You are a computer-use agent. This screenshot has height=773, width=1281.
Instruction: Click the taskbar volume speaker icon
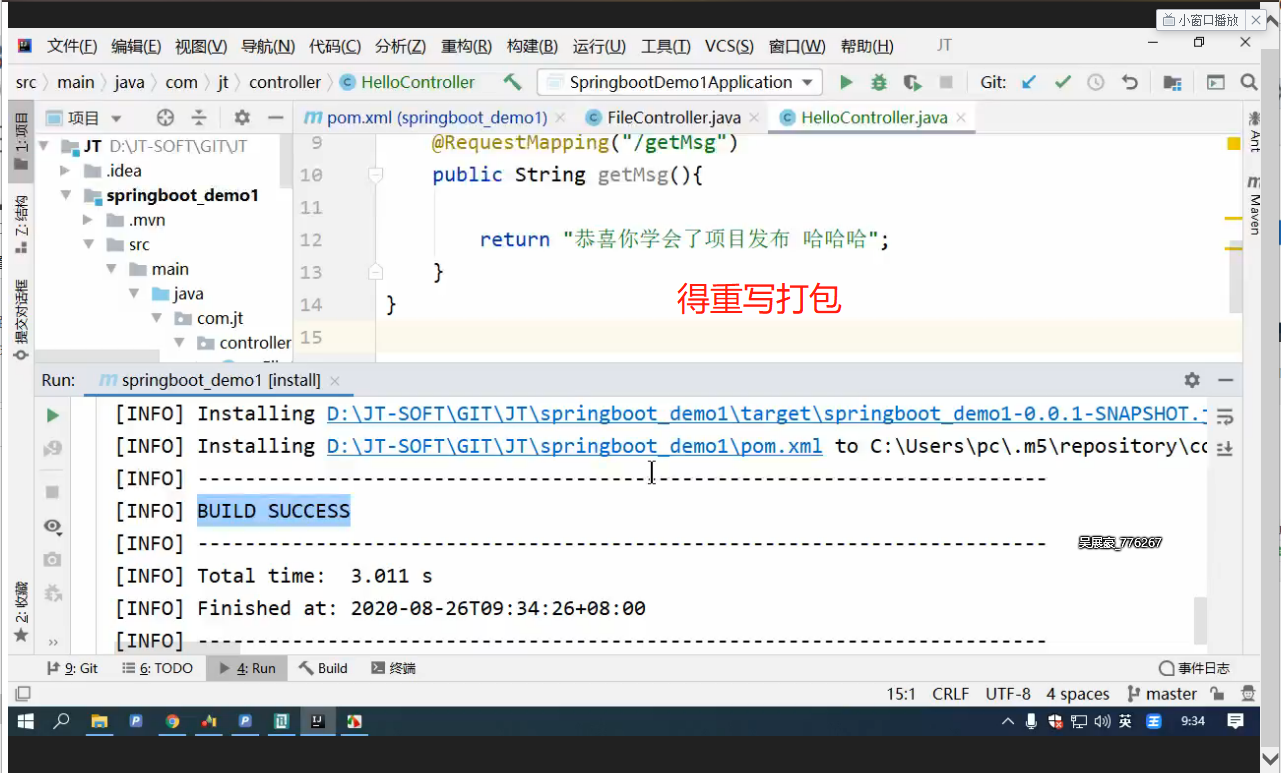pos(1101,721)
